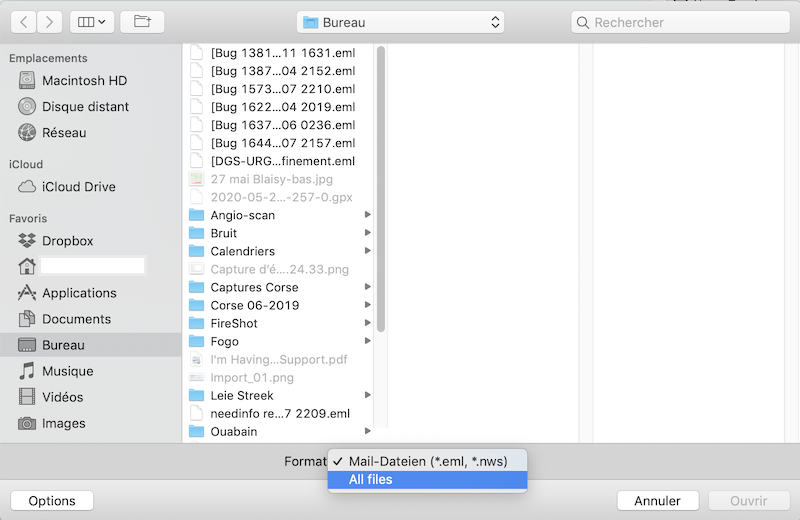This screenshot has width=800, height=520.
Task: Expand Corse 06-2019 folder arrow
Action: 367,305
